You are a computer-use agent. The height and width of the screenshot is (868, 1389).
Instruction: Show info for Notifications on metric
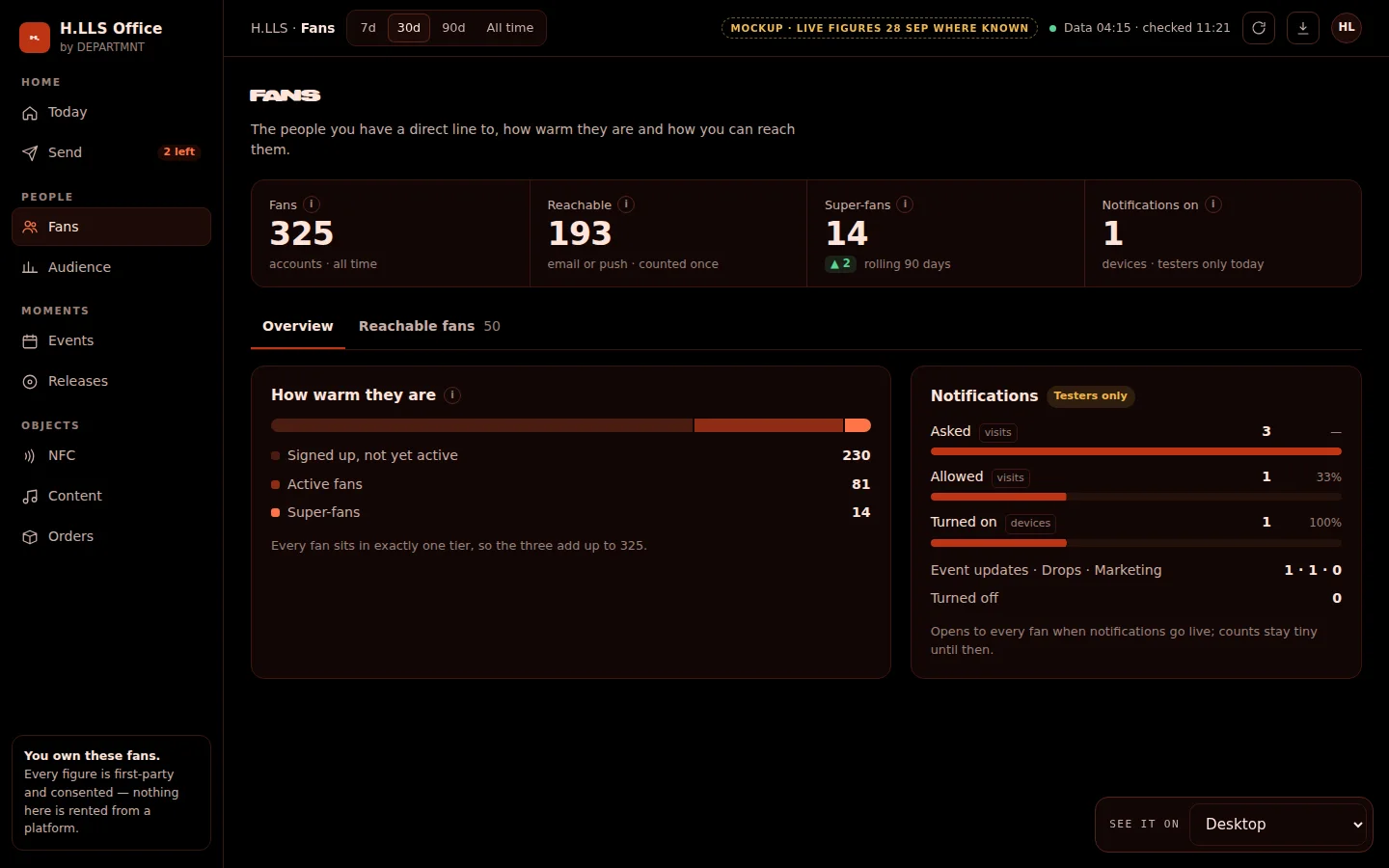(1213, 204)
